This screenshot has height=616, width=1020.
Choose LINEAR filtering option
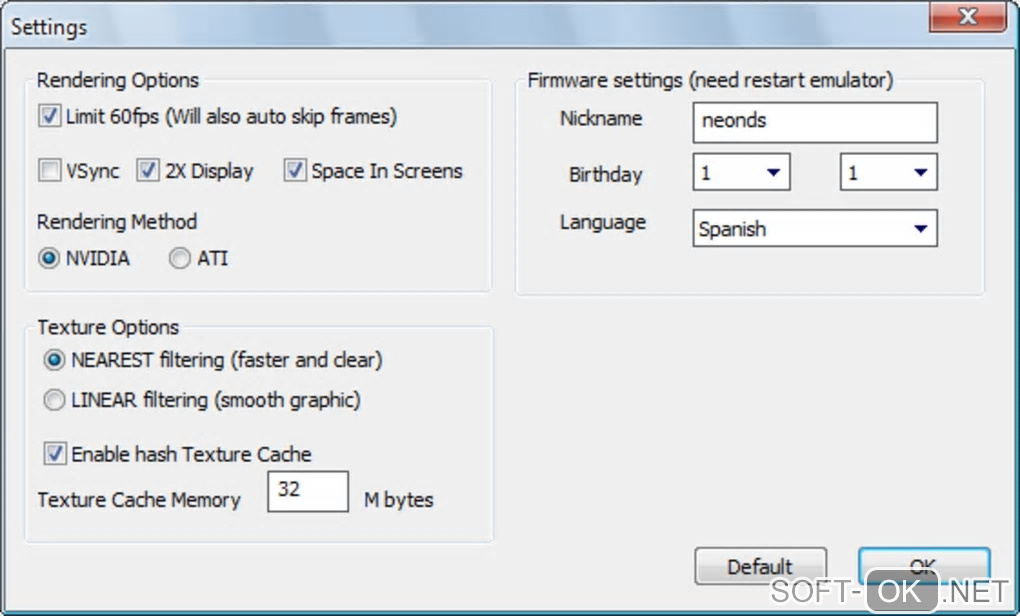55,401
